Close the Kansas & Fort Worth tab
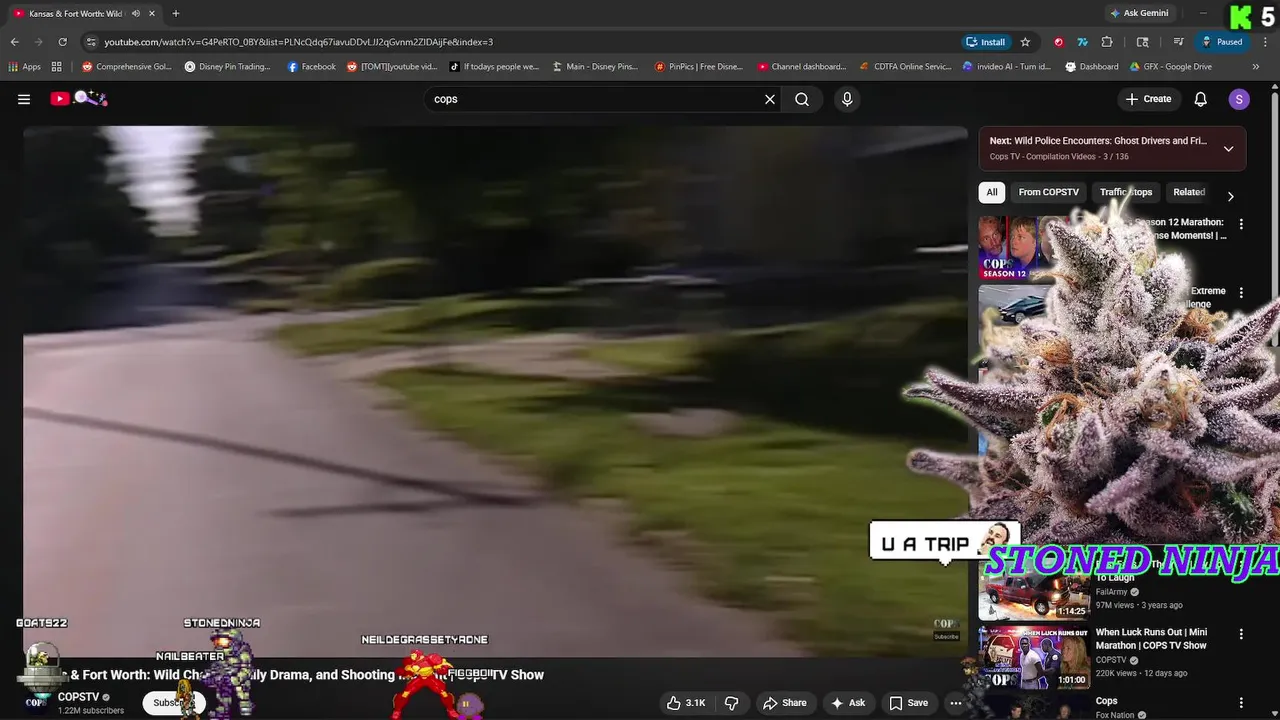This screenshot has height=720, width=1280. tap(151, 13)
